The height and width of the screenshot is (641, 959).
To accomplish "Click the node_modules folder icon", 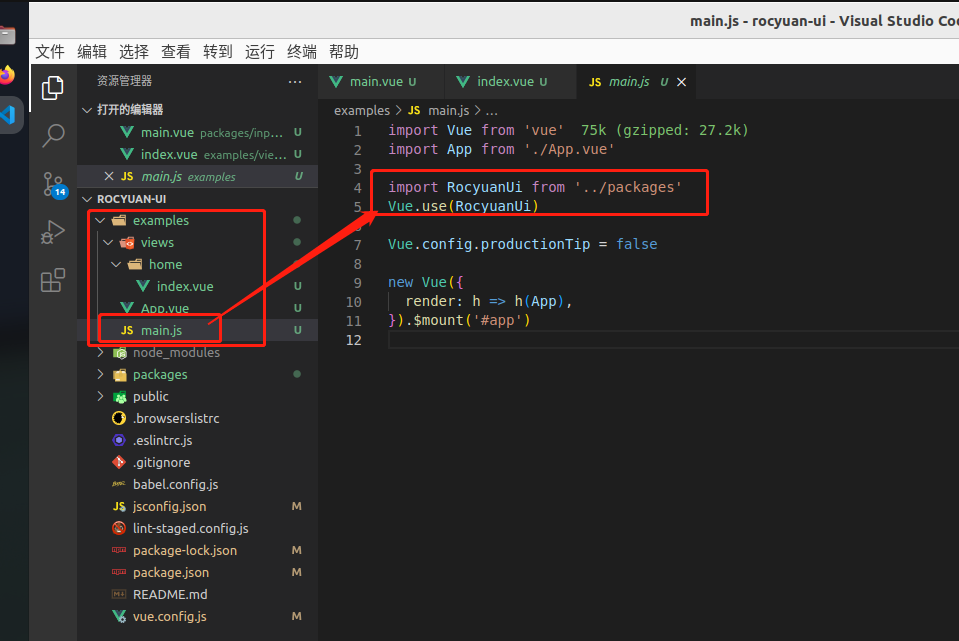I will coord(120,352).
